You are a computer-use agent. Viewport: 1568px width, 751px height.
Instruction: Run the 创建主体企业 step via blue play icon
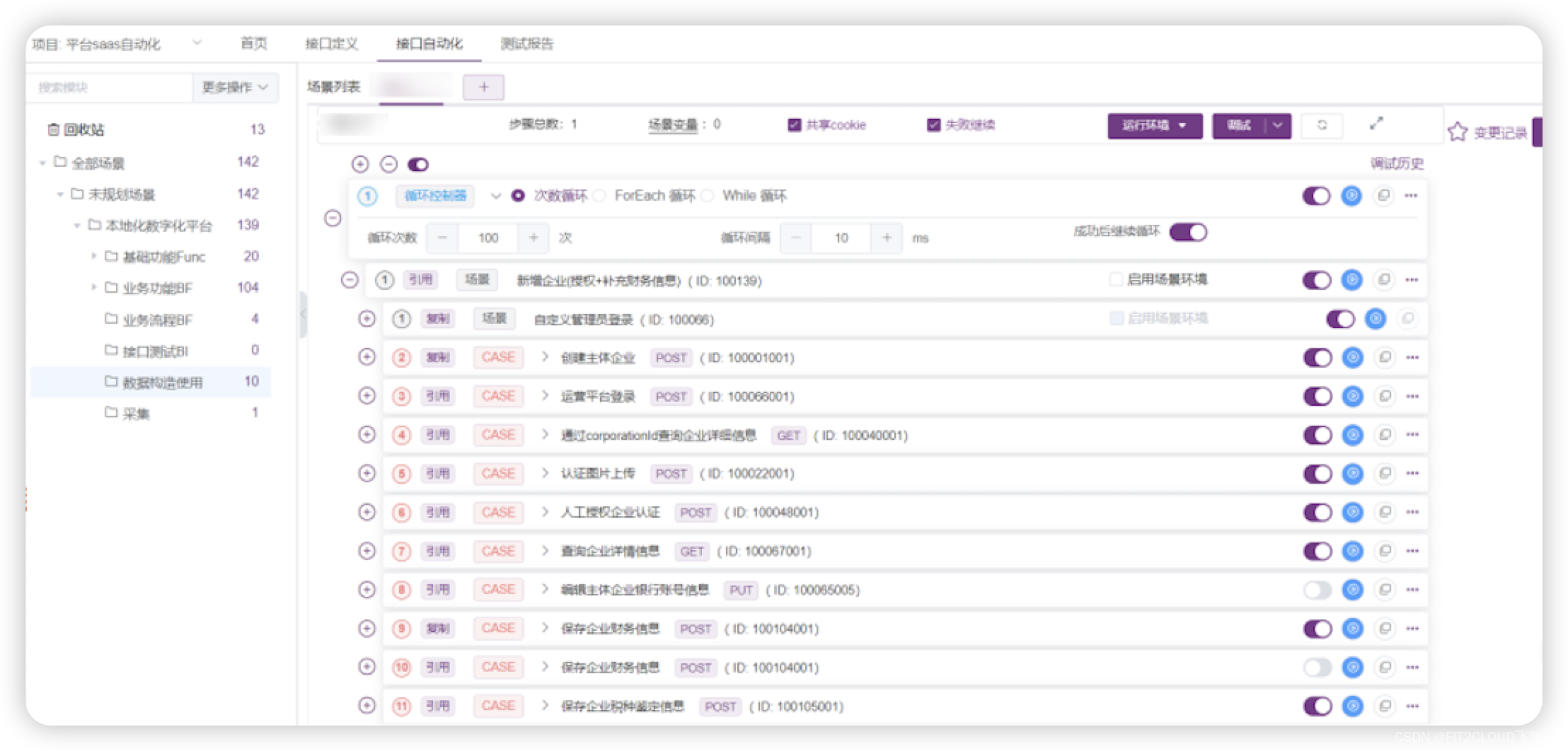point(1353,357)
